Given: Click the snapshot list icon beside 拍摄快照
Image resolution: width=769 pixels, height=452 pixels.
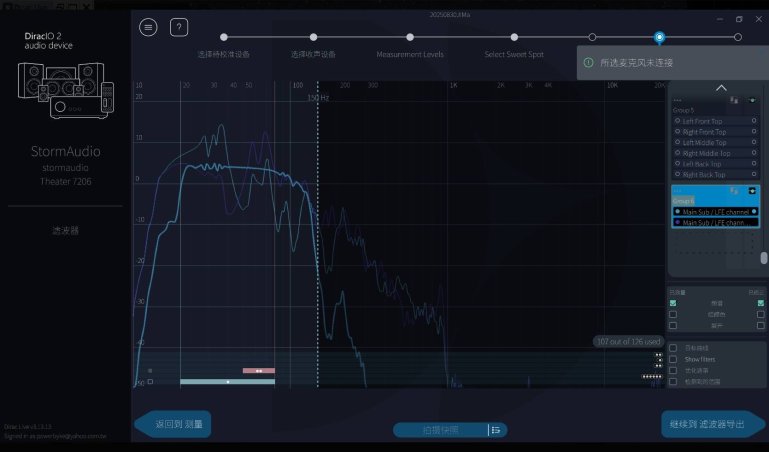Looking at the screenshot, I should click(495, 430).
